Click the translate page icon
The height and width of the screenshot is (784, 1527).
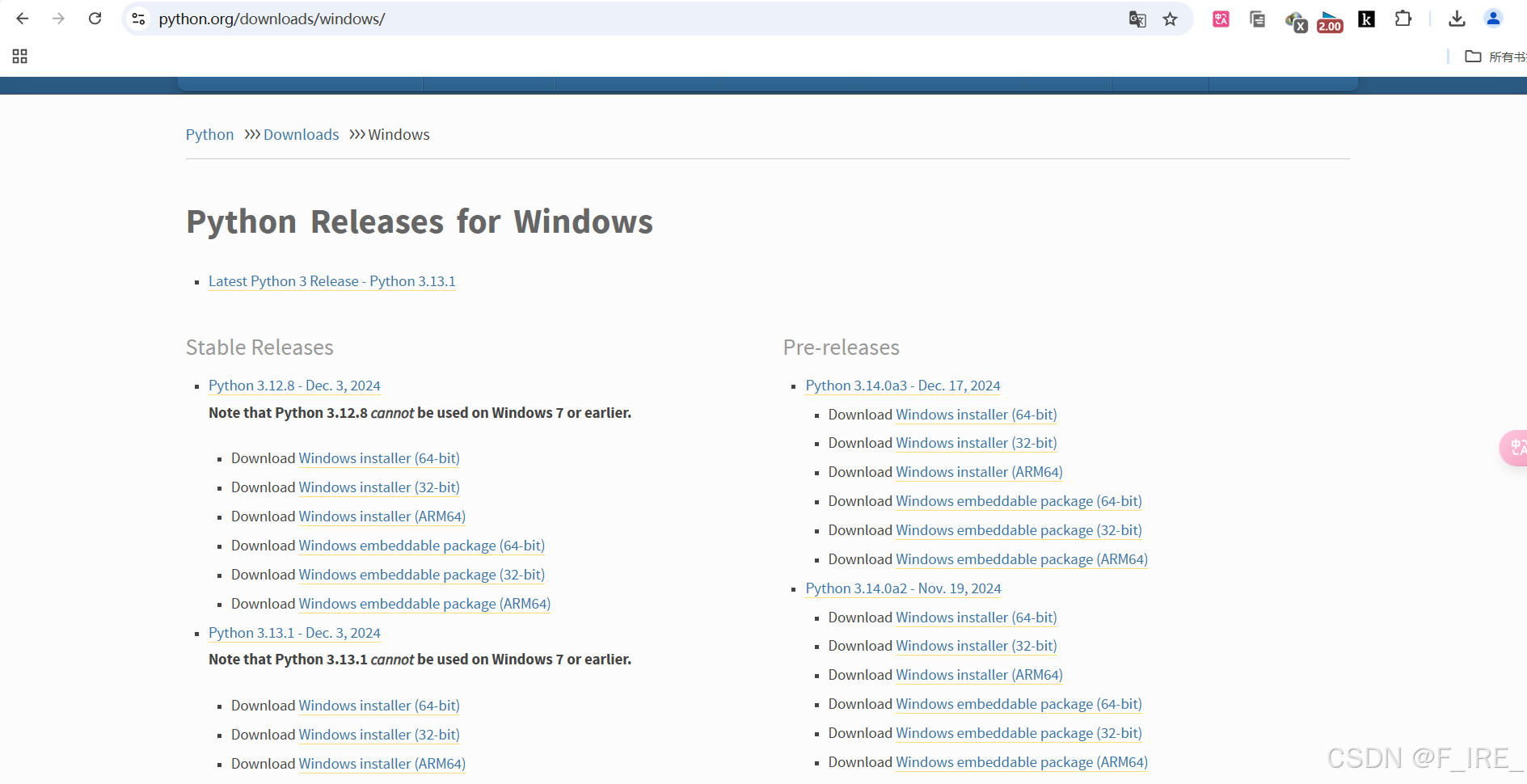(x=1137, y=19)
